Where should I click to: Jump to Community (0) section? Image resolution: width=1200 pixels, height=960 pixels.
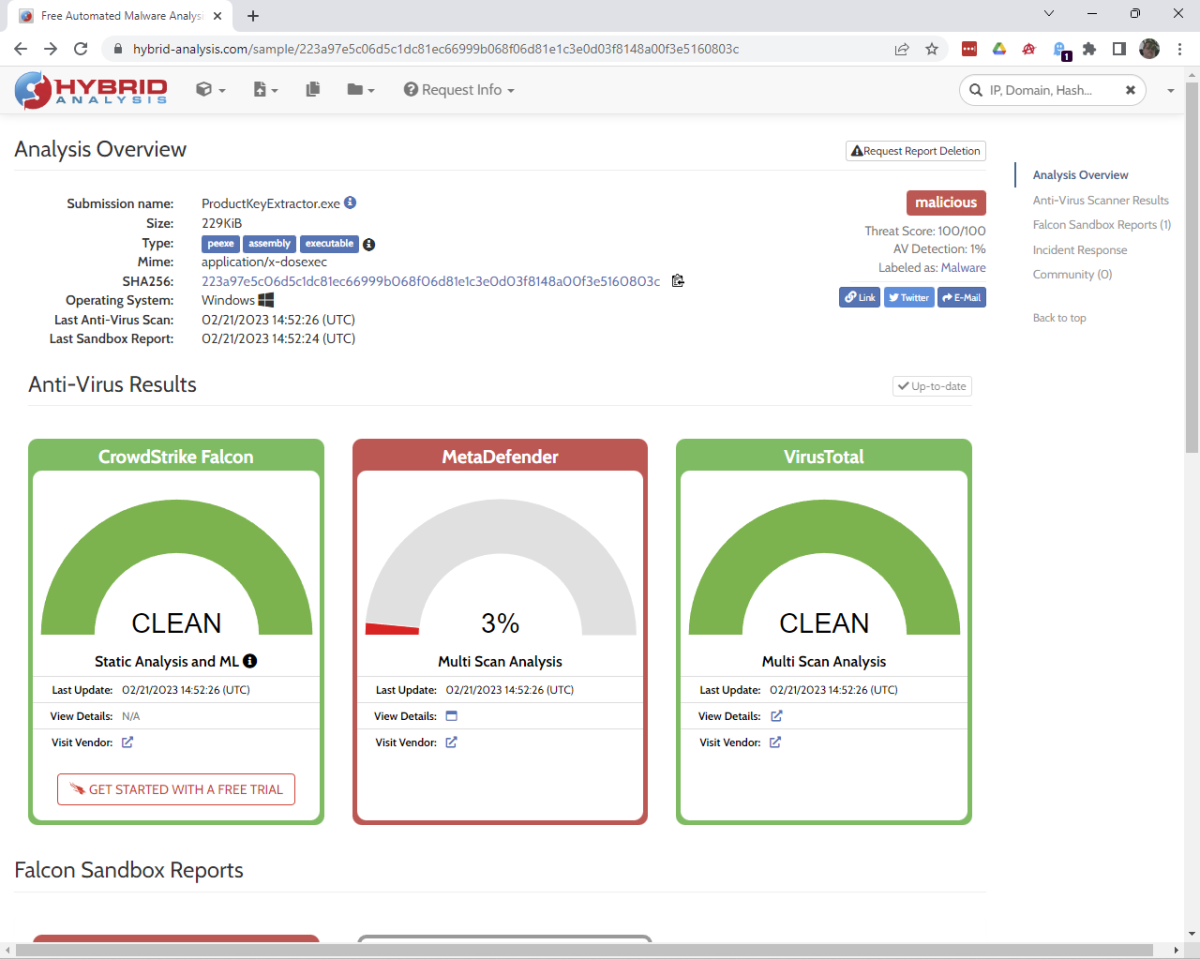(1072, 274)
